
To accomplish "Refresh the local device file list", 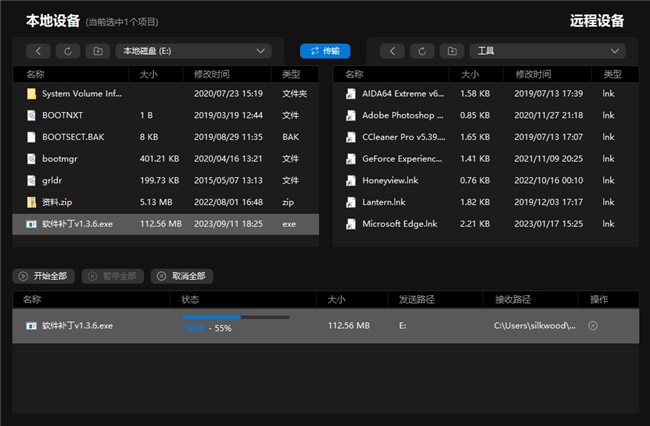I will [68, 51].
